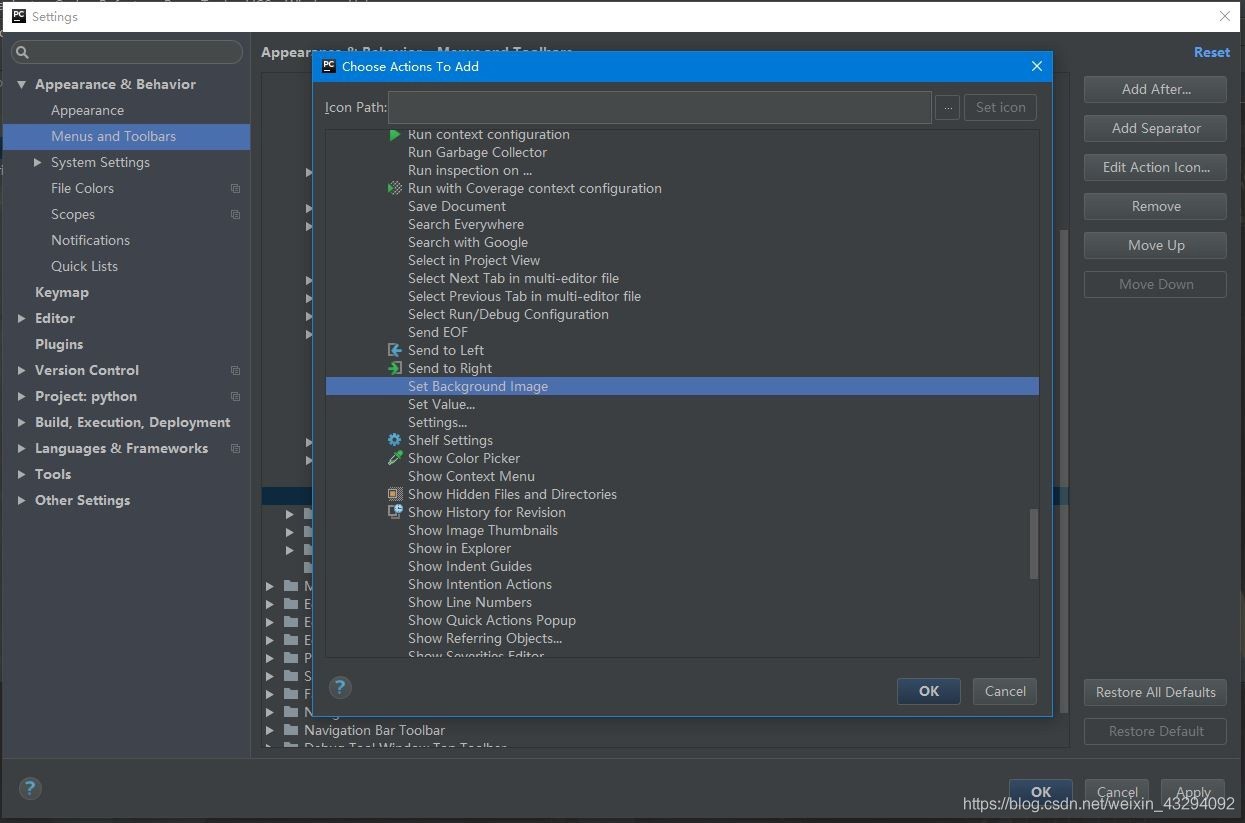Image resolution: width=1245 pixels, height=823 pixels.
Task: Click Restore All Defaults button
Action: tap(1155, 692)
